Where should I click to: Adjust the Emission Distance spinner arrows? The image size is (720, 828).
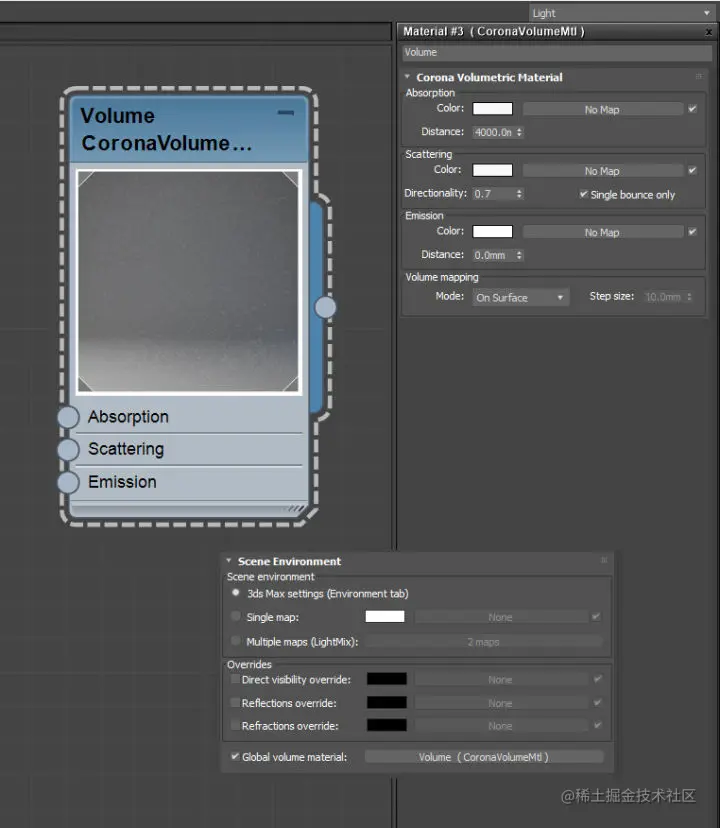coord(519,255)
